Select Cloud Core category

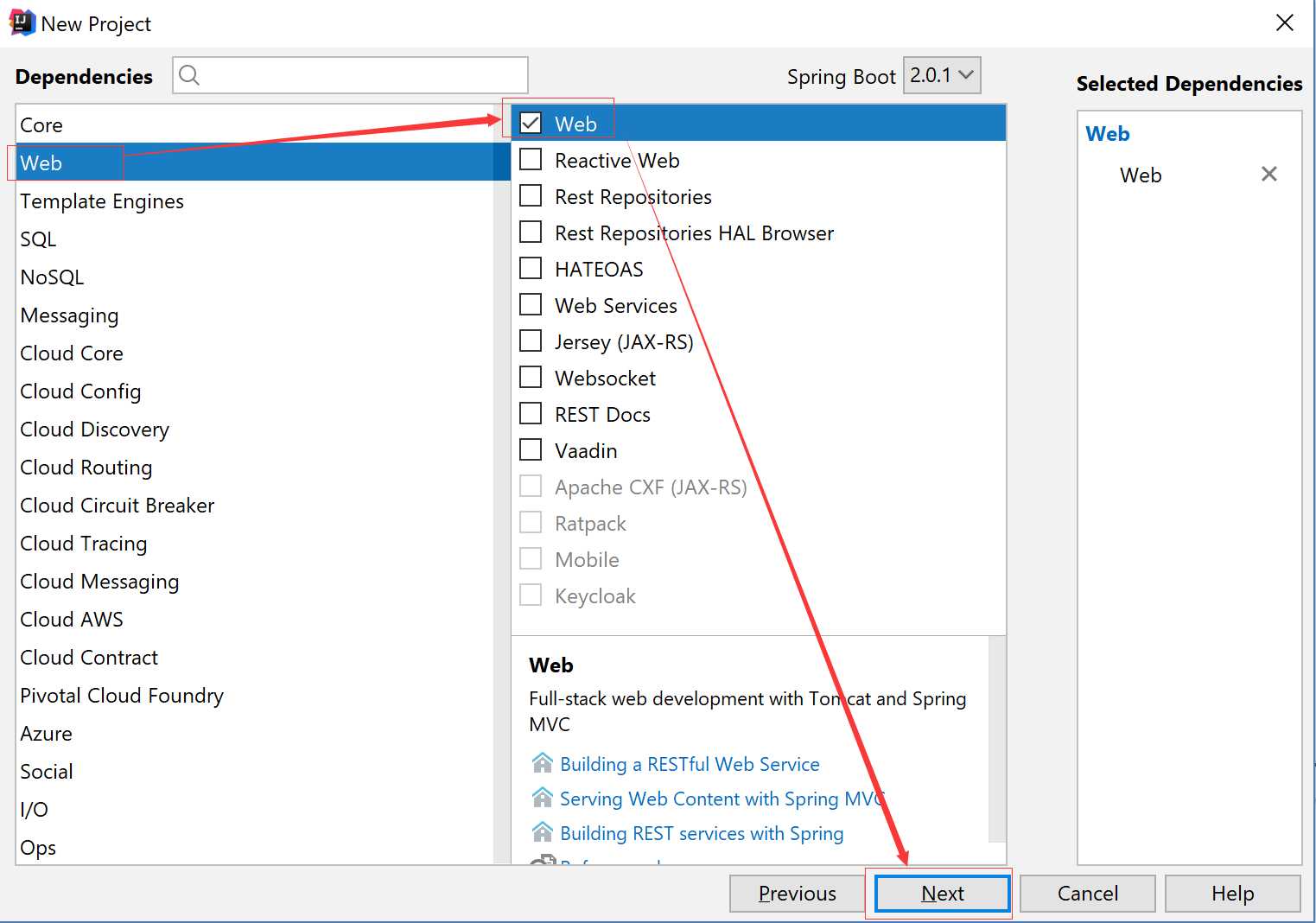pos(255,353)
